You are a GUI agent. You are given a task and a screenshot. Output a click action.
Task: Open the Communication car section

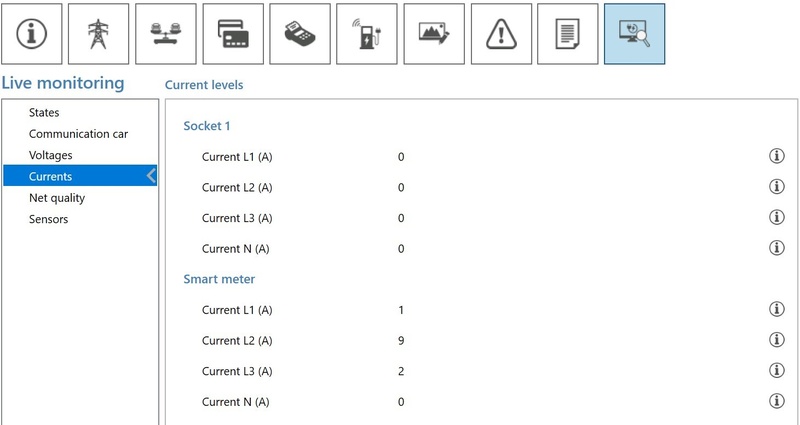coord(78,134)
